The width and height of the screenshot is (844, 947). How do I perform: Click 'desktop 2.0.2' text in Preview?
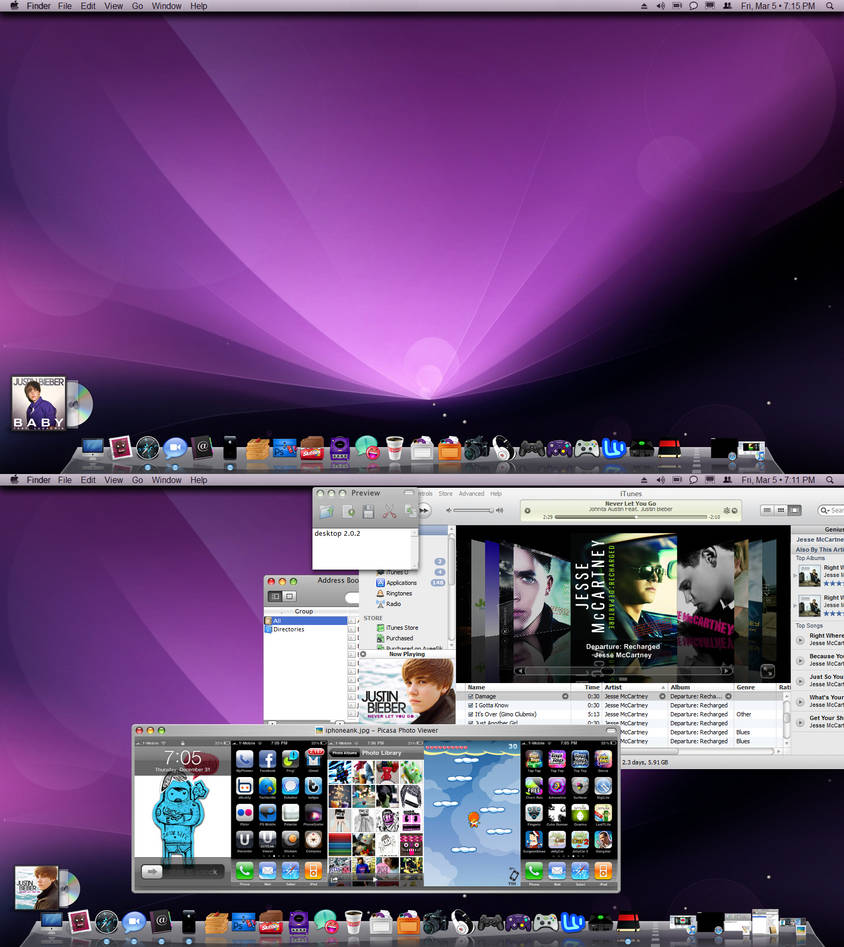(x=337, y=533)
